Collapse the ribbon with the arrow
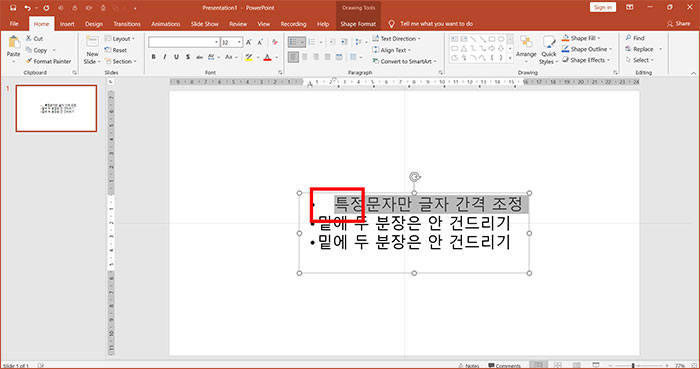The height and width of the screenshot is (369, 700). click(x=693, y=73)
